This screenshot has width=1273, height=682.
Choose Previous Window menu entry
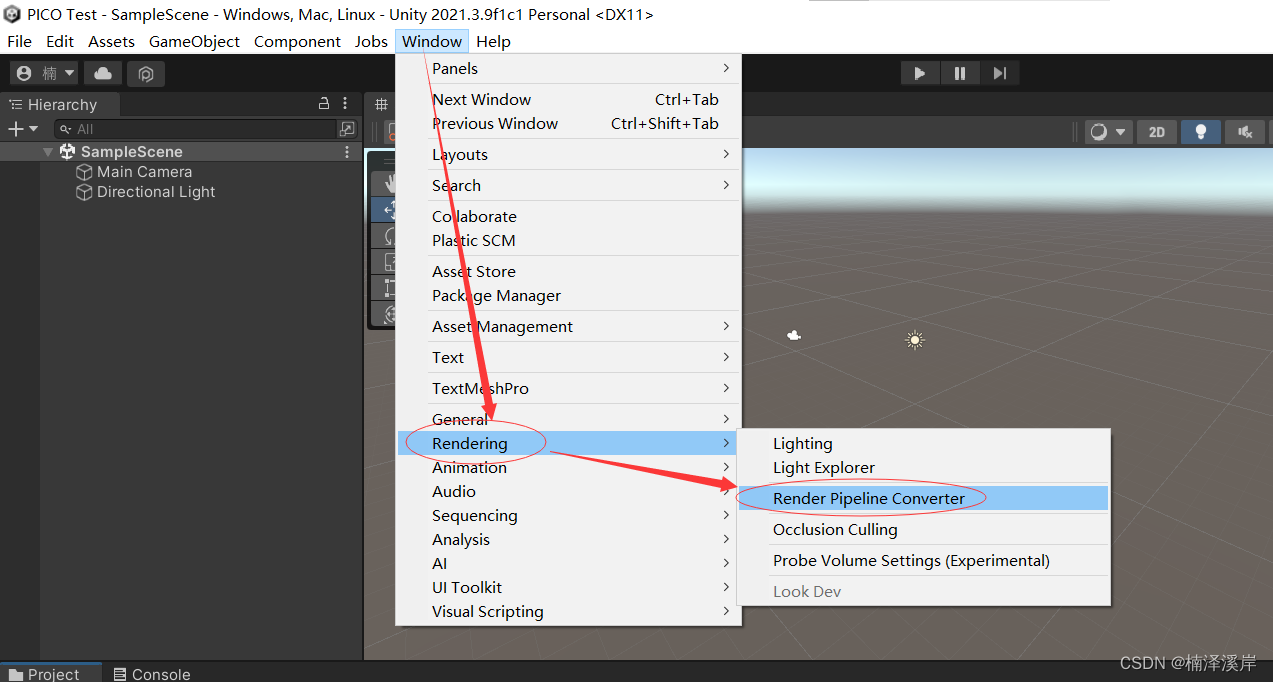click(568, 123)
